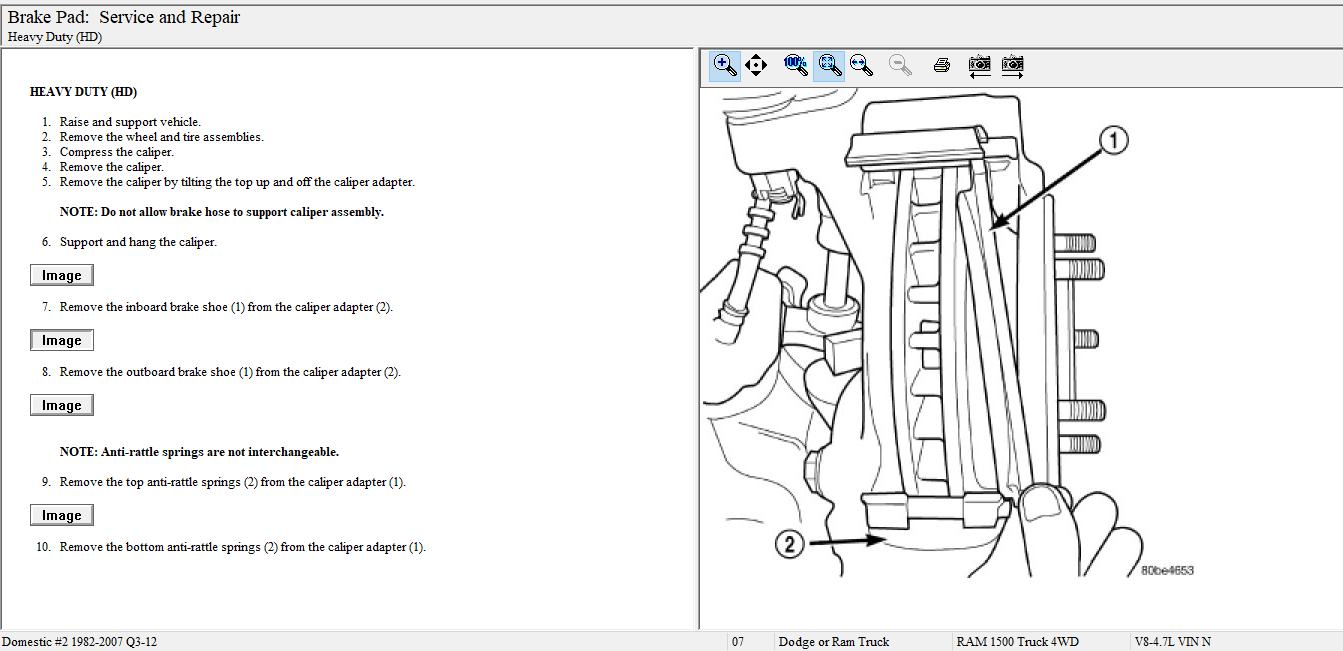Click step 'Support and hang the caliper.'

click(x=138, y=242)
